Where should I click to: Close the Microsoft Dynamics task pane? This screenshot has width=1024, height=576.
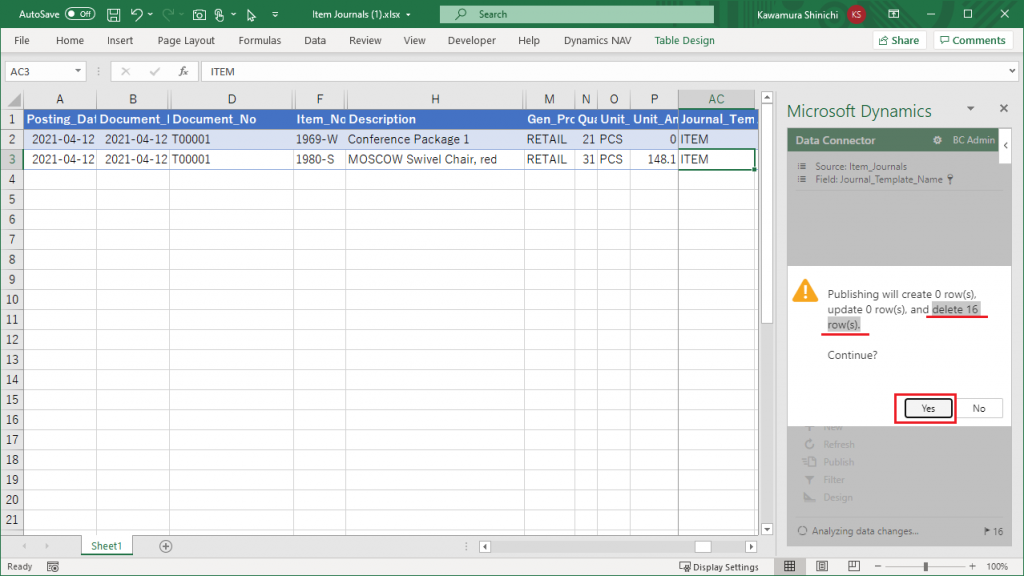pyautogui.click(x=1004, y=108)
